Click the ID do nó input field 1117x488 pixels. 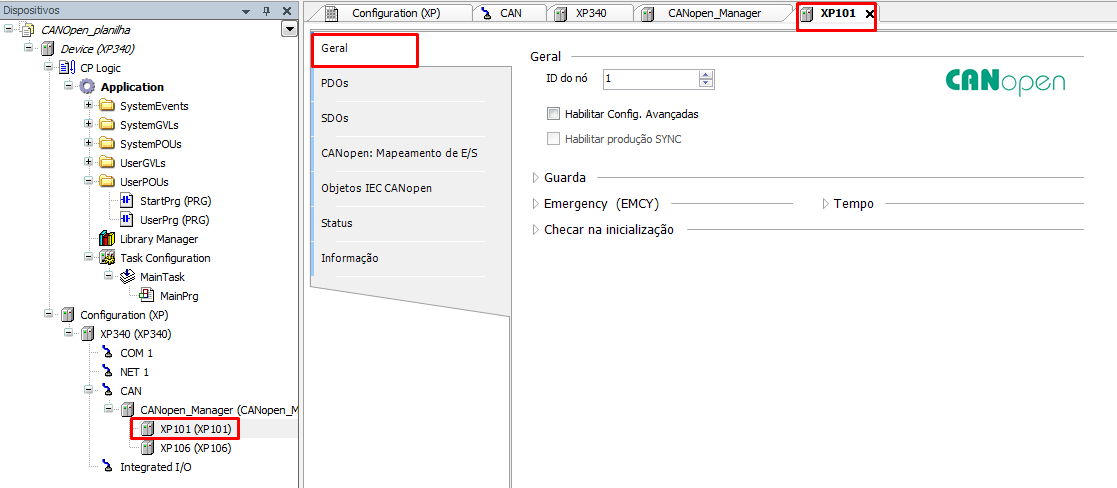tap(648, 79)
